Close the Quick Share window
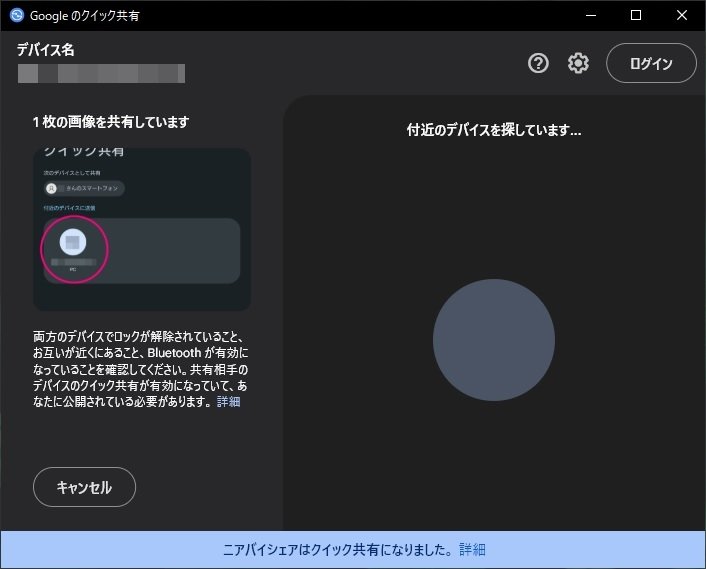706x569 pixels. [682, 15]
